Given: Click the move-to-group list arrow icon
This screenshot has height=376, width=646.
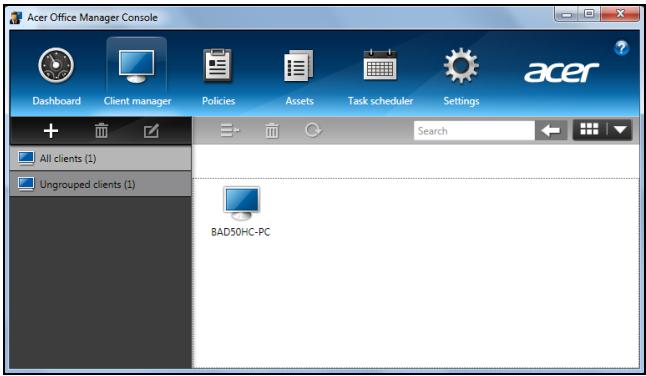Looking at the screenshot, I should pos(229,131).
